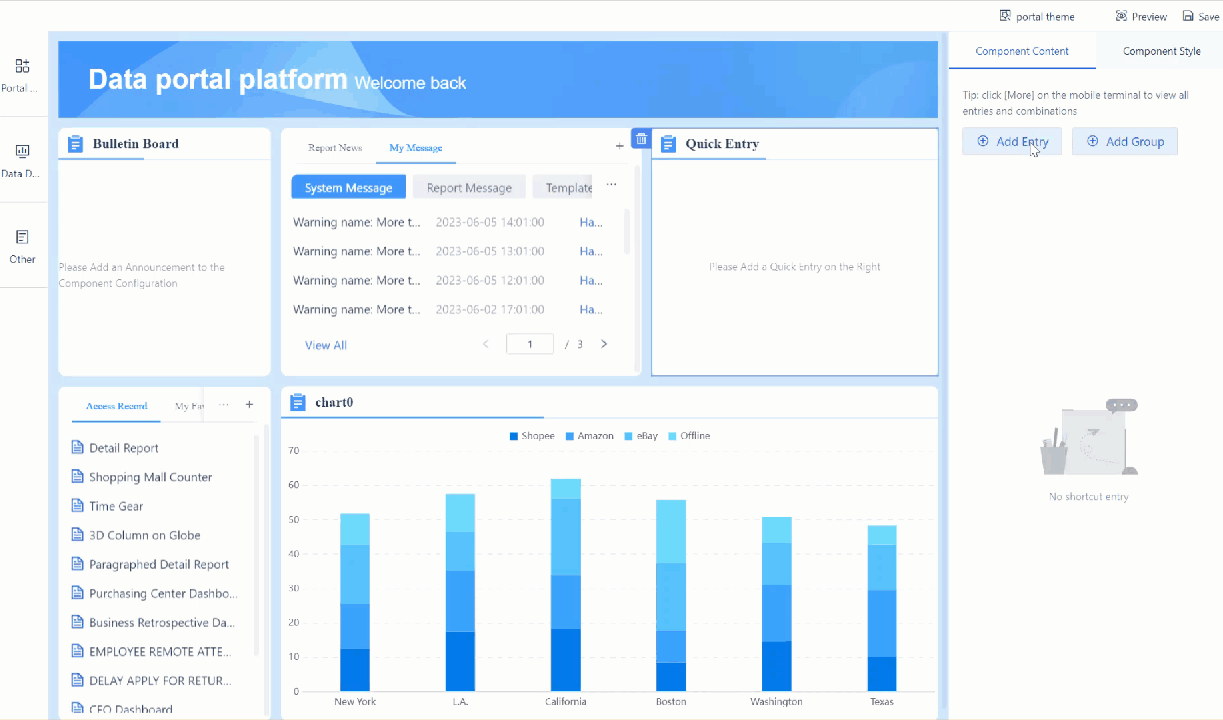Select the System Message tab
This screenshot has height=720, width=1223.
348,187
